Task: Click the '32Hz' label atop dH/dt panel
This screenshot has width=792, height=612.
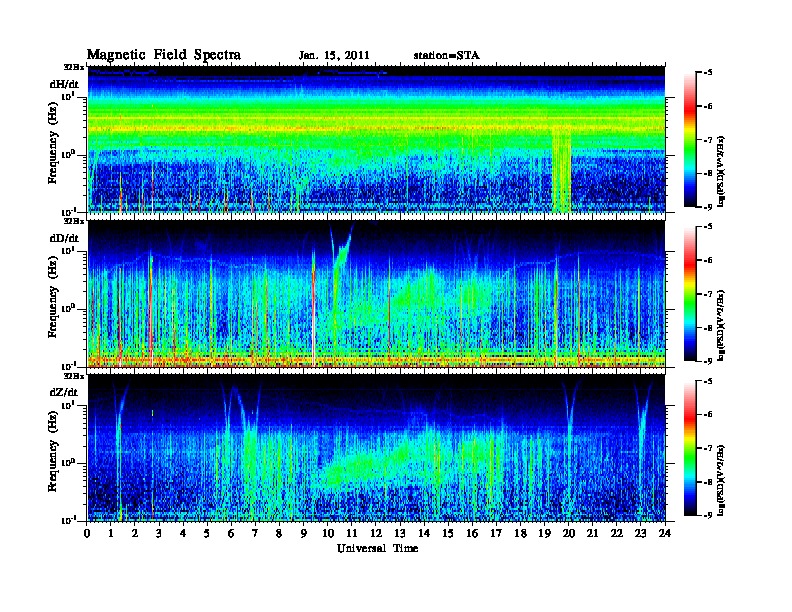Action: tap(74, 67)
